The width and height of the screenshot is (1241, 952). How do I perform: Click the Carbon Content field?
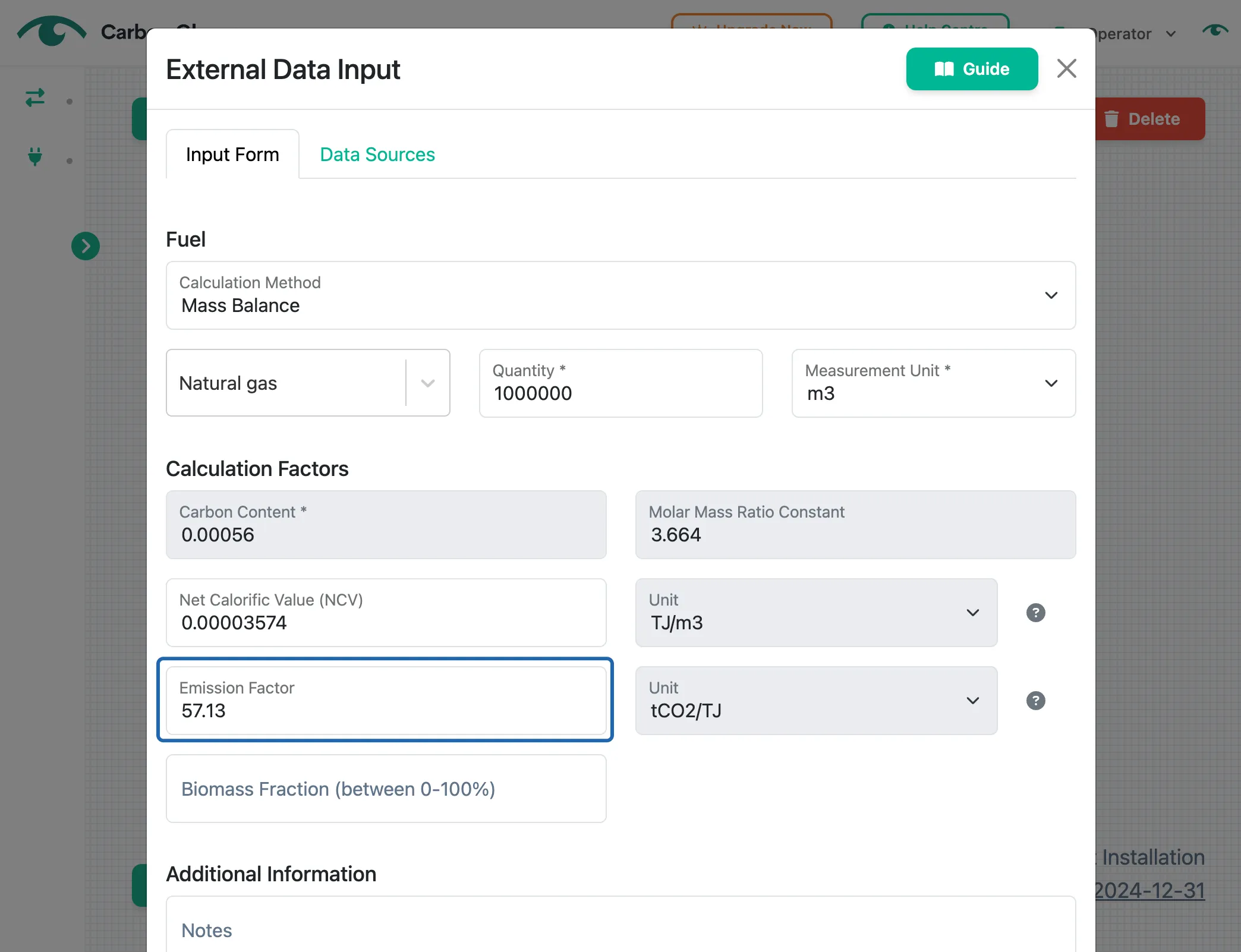coord(386,525)
